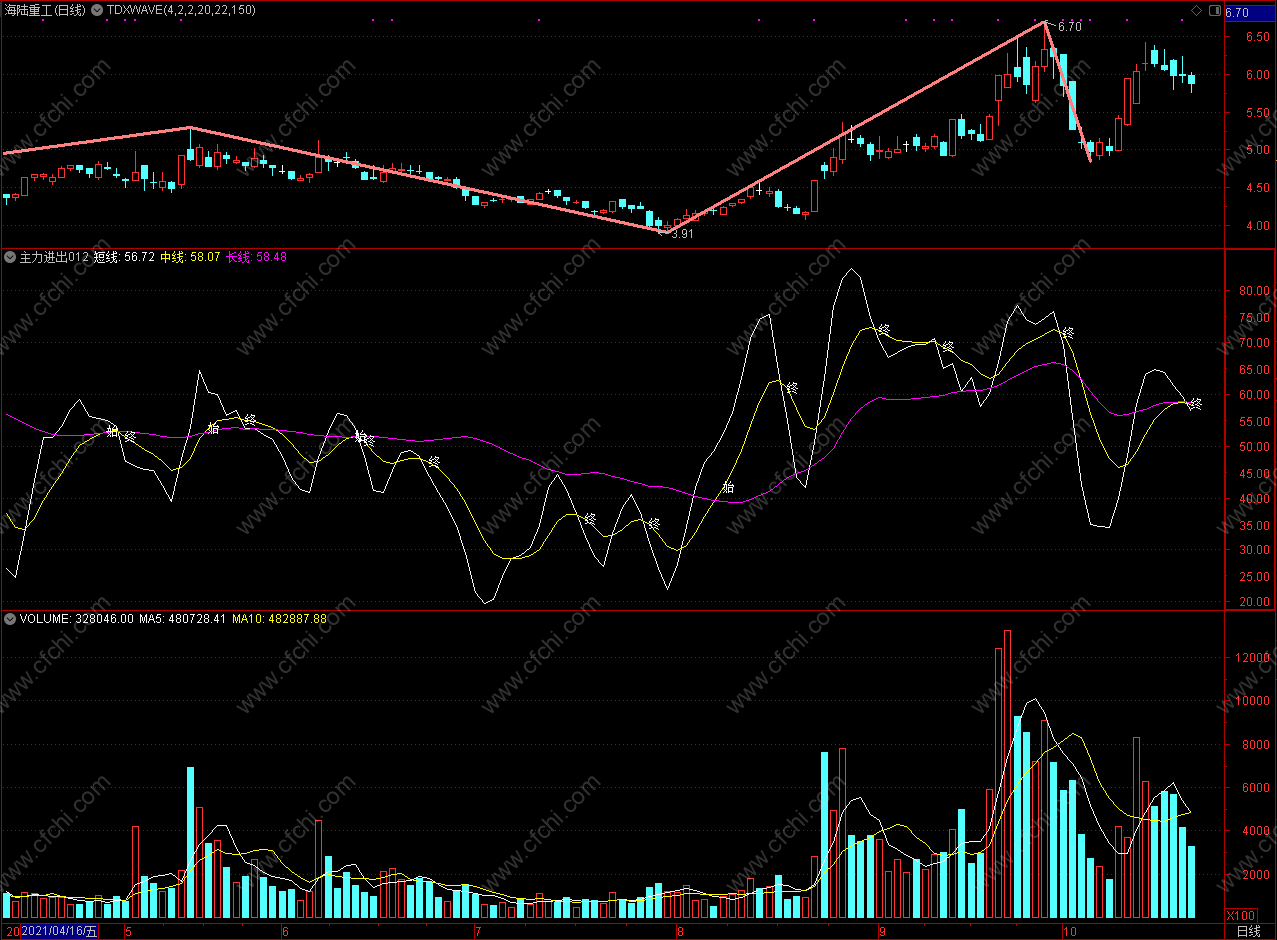Click month 6 on the time axis
Image resolution: width=1277 pixels, height=940 pixels.
[x=285, y=931]
